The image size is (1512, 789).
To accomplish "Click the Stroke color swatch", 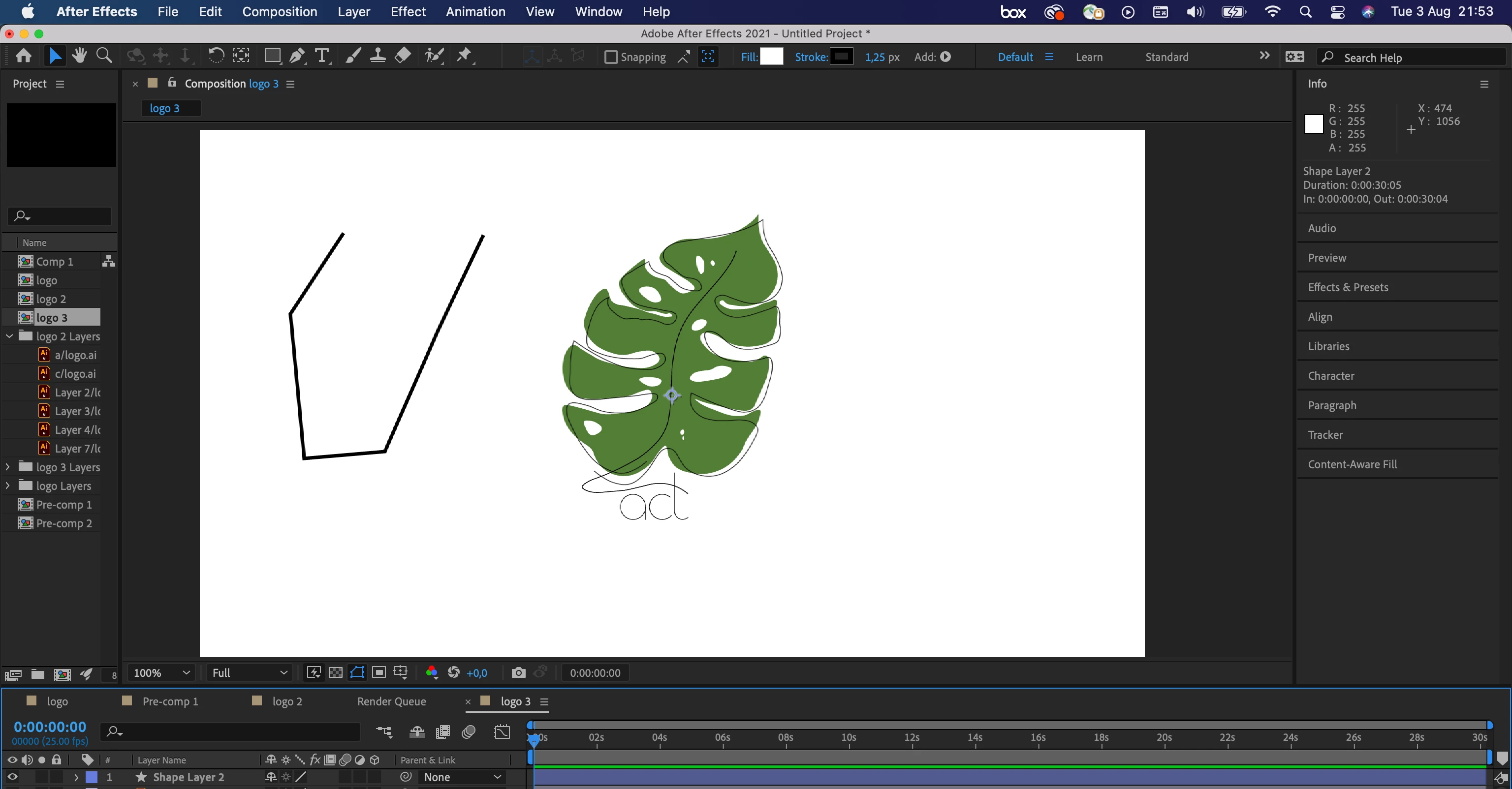I will (841, 57).
